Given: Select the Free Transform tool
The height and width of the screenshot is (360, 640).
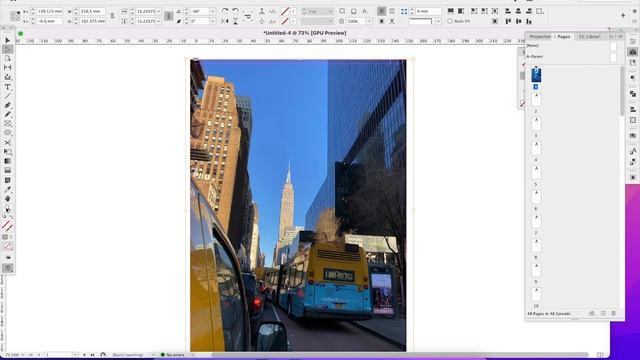Looking at the screenshot, I should click(7, 152).
